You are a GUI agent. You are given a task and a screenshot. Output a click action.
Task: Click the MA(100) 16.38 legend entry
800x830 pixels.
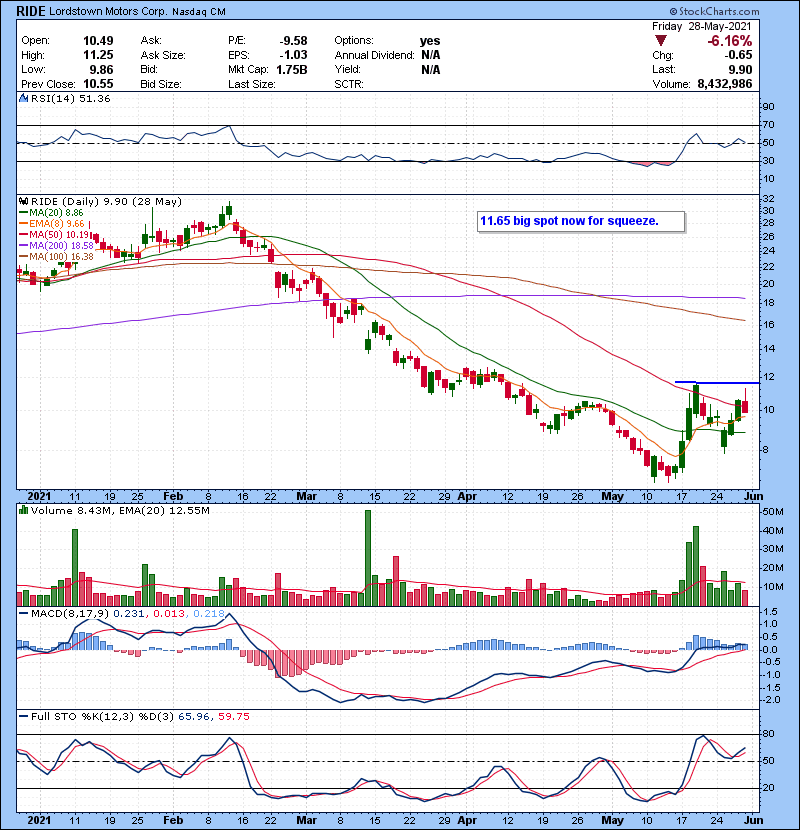pos(57,257)
